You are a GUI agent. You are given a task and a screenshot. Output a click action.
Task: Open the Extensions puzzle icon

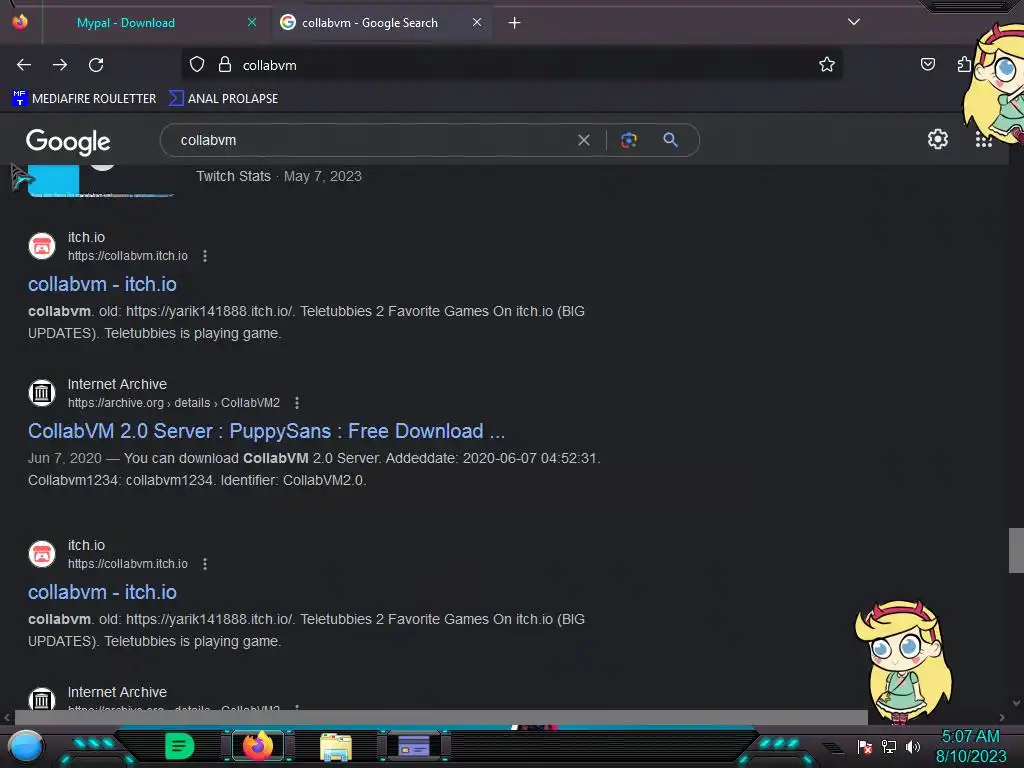point(964,64)
